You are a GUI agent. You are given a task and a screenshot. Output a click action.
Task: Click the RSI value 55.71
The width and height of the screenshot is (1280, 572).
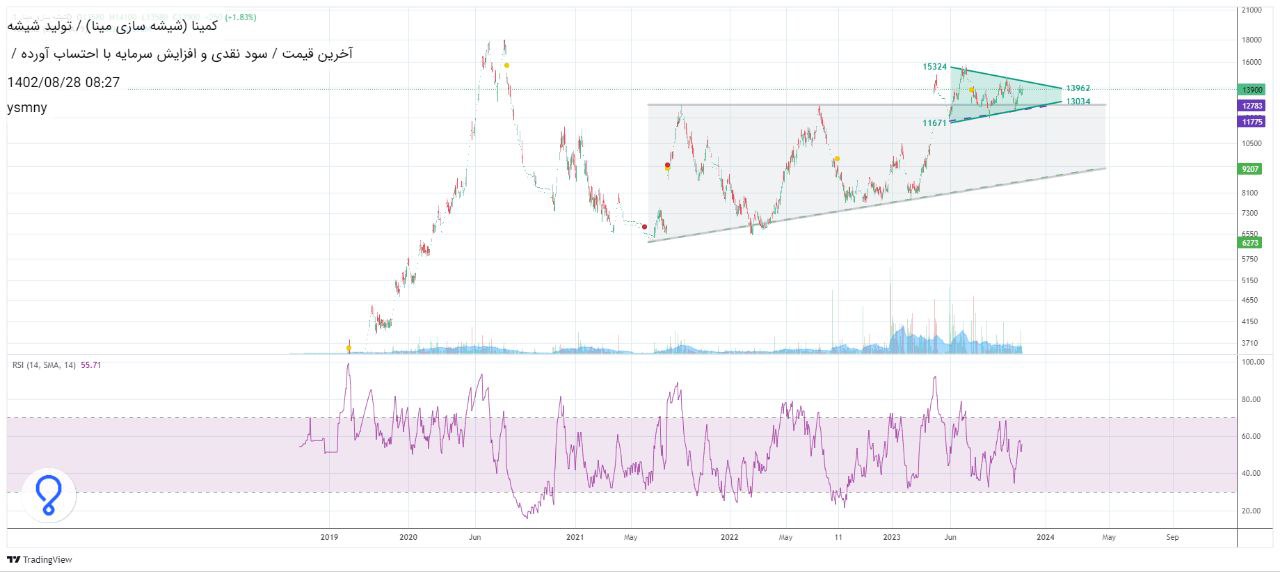coord(91,365)
